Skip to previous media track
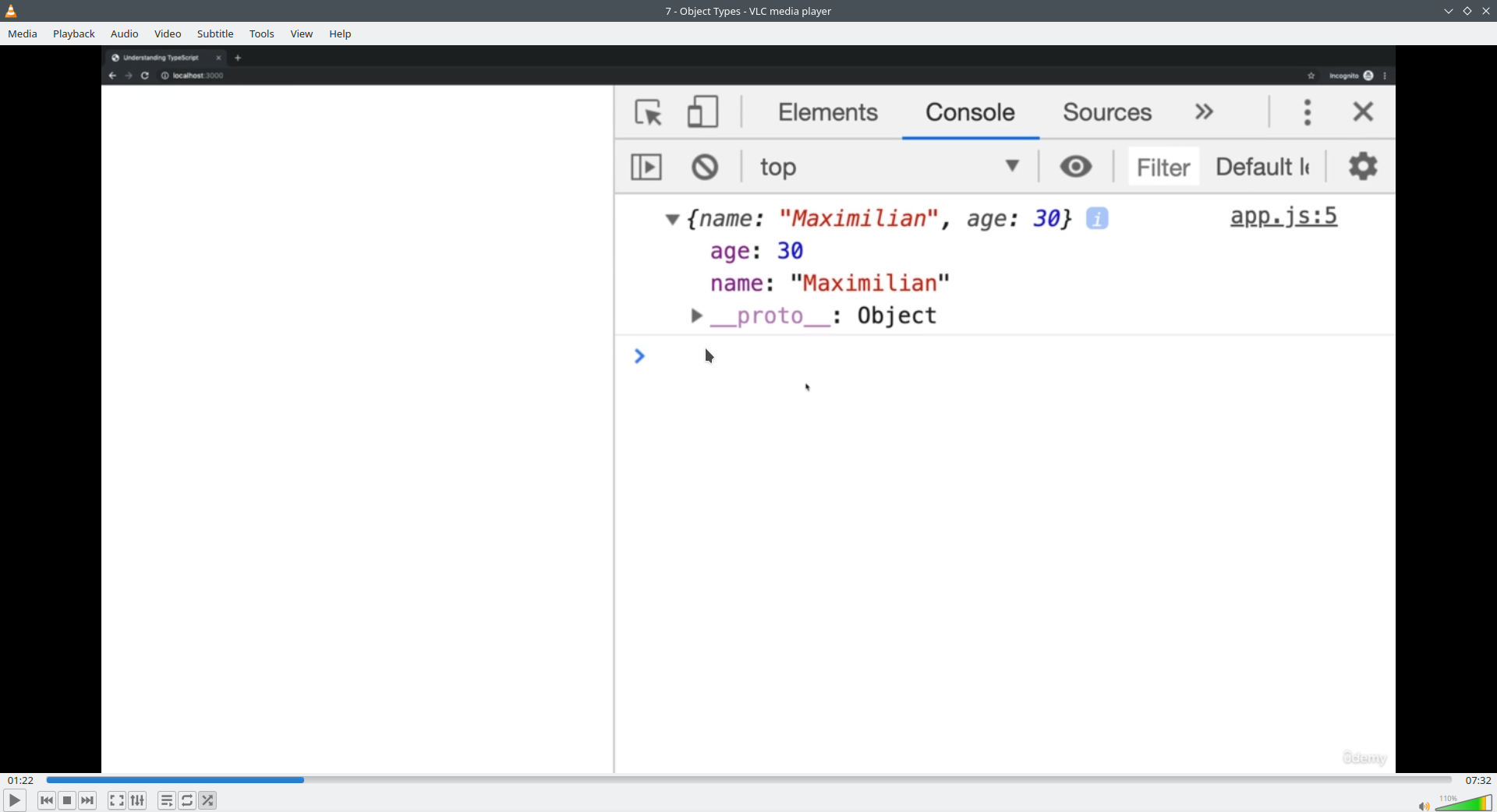Screen dimensions: 1497x812 (47, 800)
